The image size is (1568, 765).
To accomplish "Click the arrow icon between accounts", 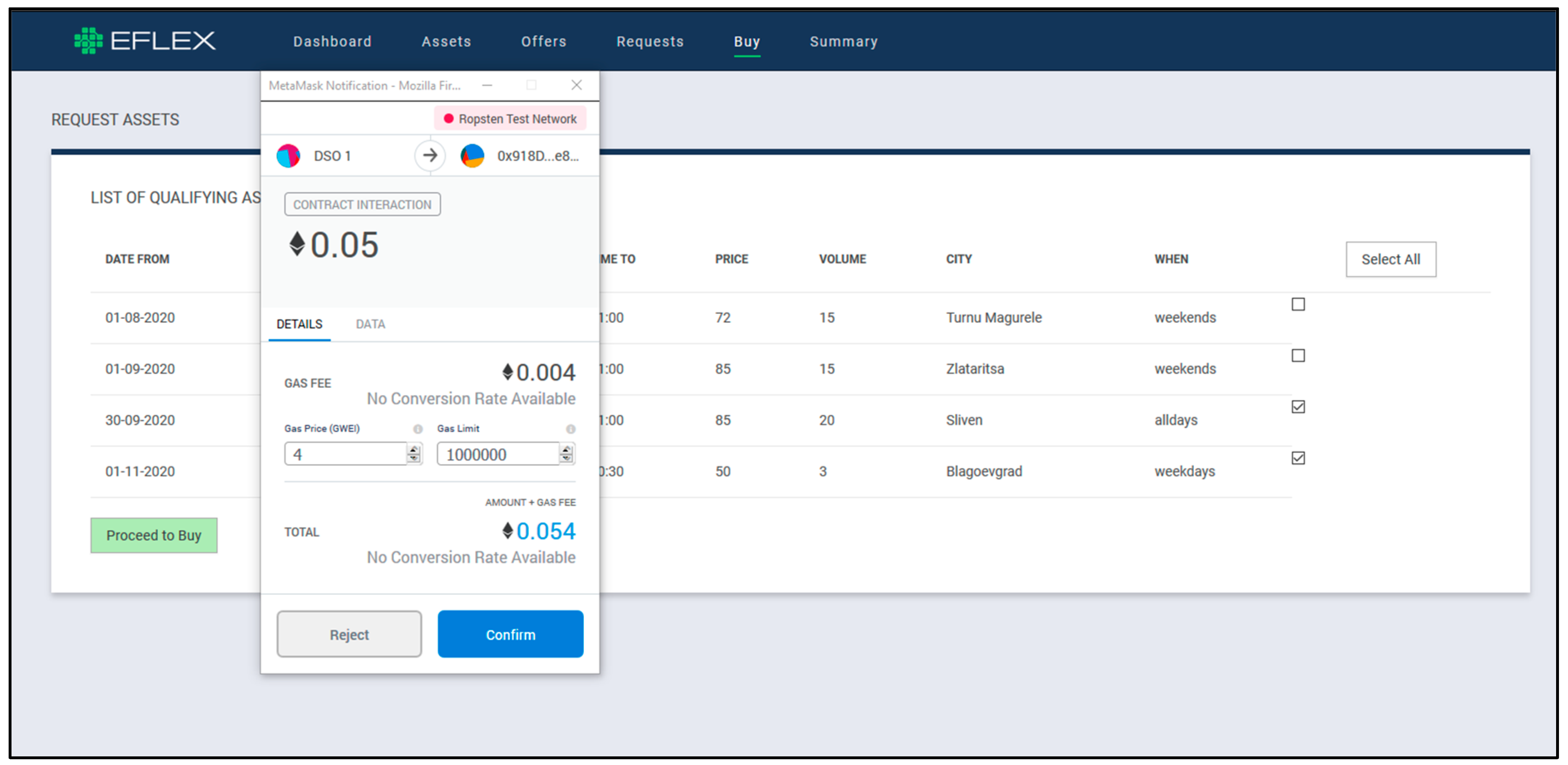I will coord(430,156).
